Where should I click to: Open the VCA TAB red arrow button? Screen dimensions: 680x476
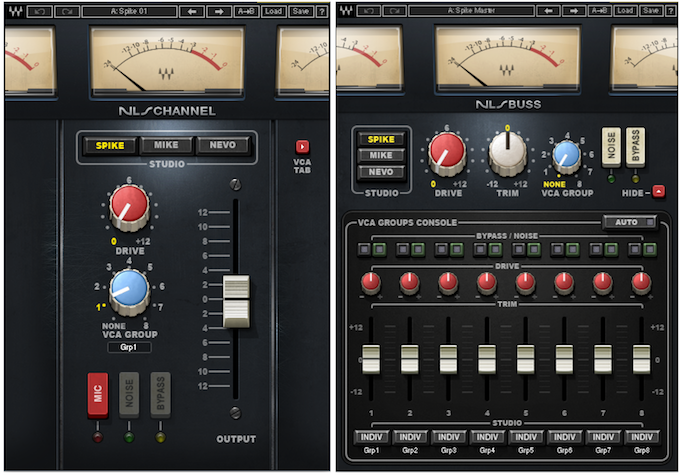pos(302,147)
